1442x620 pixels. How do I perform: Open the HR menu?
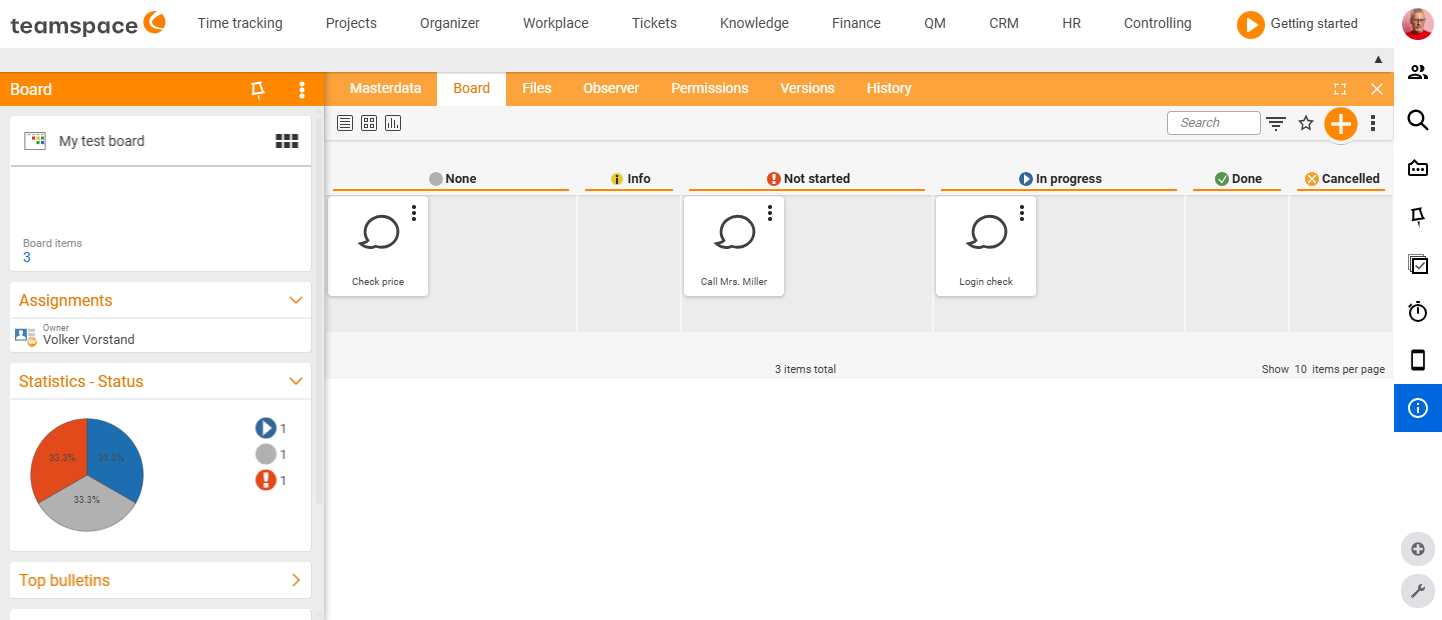[1072, 23]
